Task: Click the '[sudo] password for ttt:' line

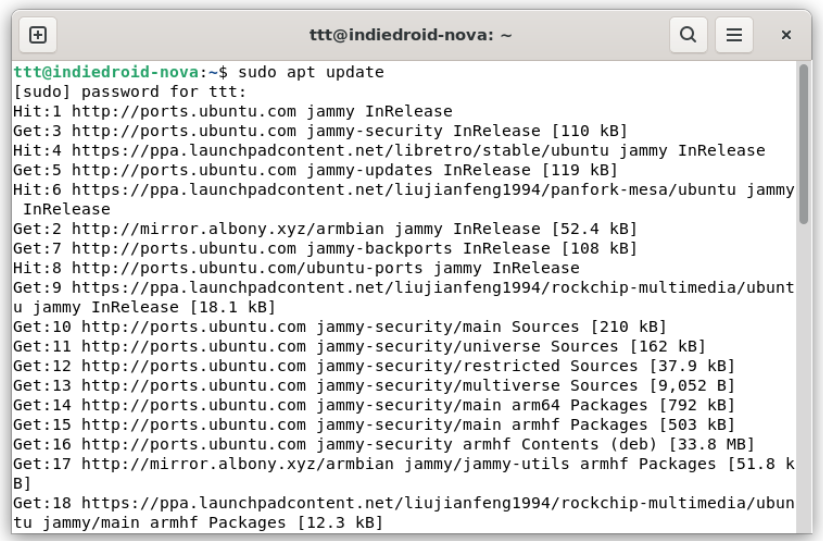Action: [x=130, y=92]
